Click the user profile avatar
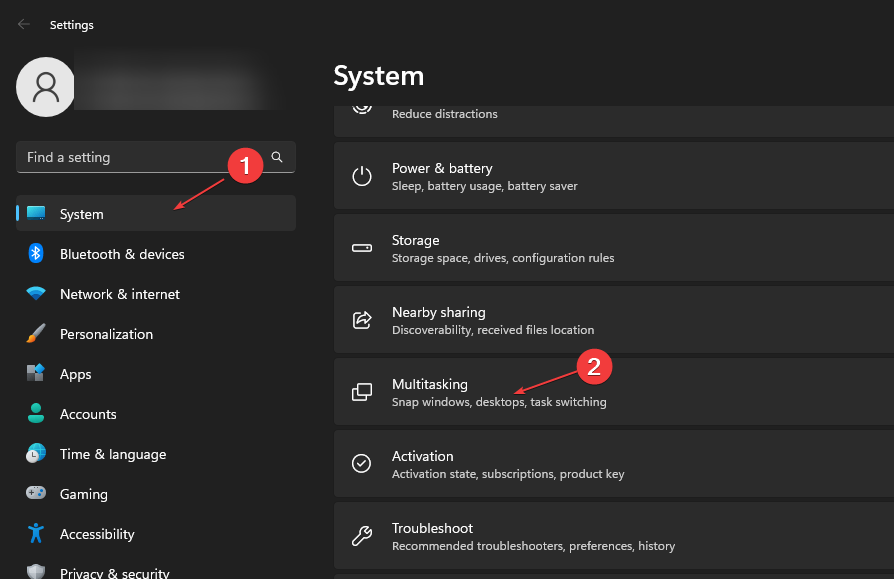Image resolution: width=894 pixels, height=579 pixels. [45, 87]
